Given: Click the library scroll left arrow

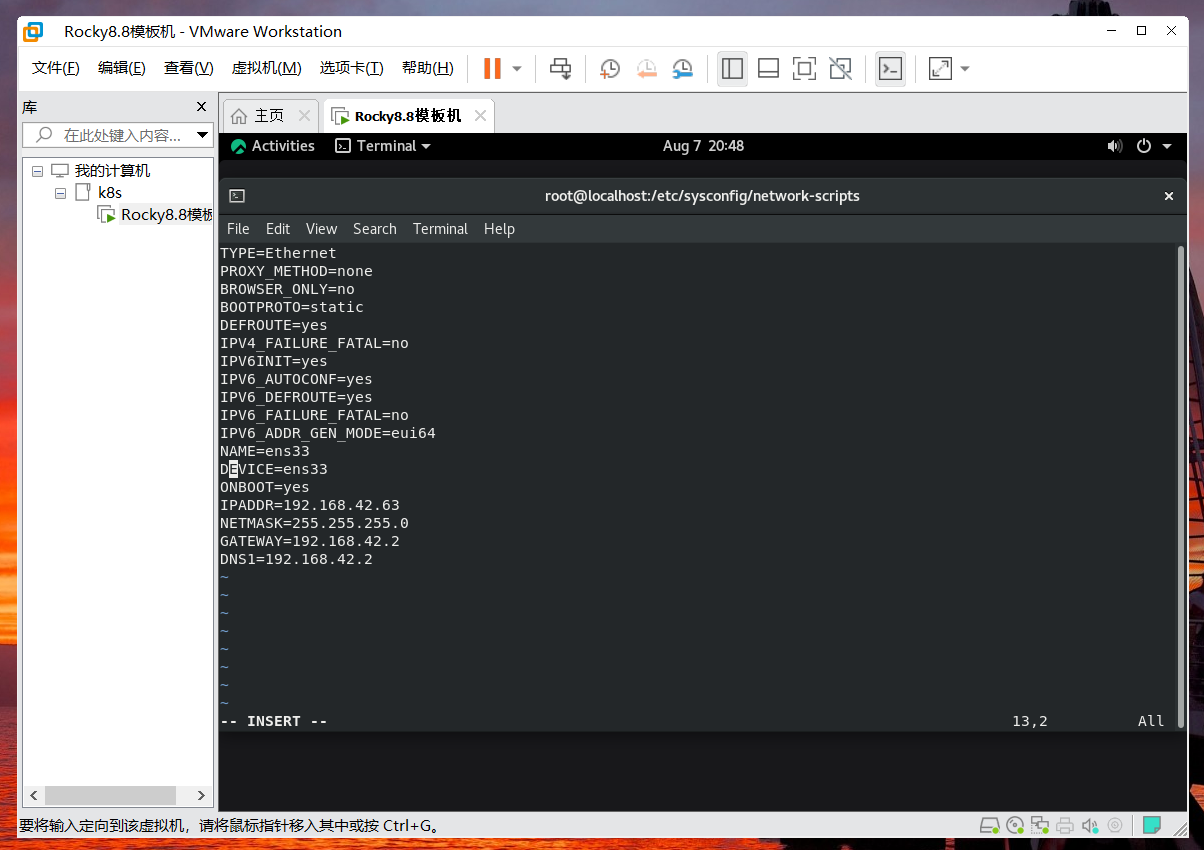Looking at the screenshot, I should pos(33,795).
